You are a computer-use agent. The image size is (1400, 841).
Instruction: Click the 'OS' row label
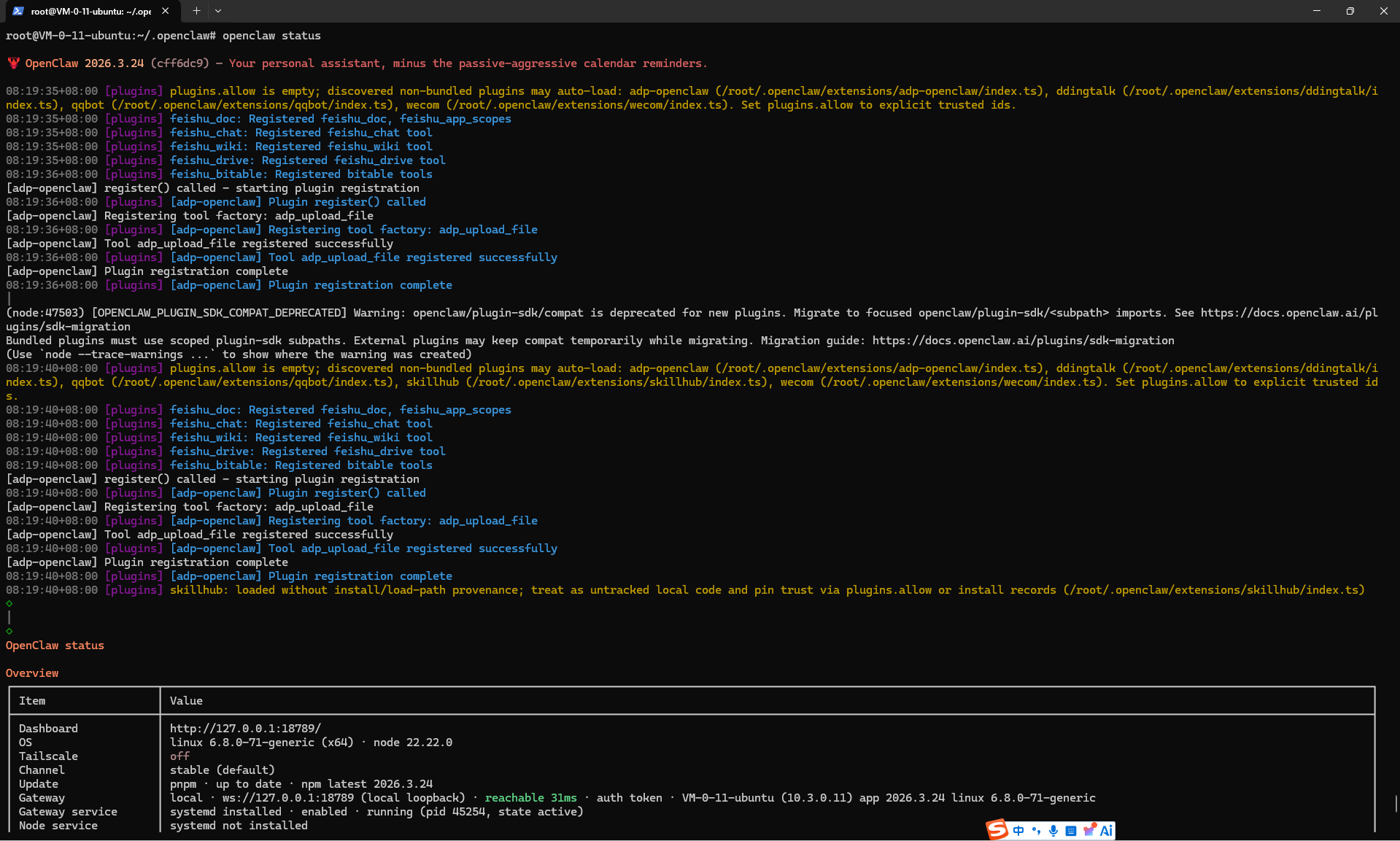(26, 743)
